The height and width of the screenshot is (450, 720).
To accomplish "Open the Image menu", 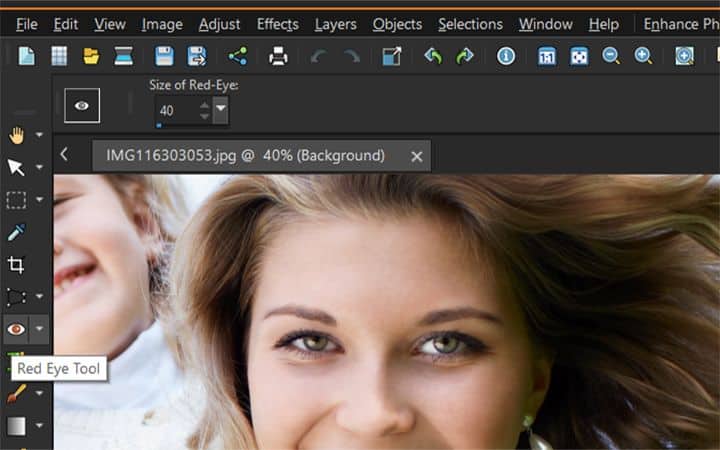I will click(x=162, y=24).
